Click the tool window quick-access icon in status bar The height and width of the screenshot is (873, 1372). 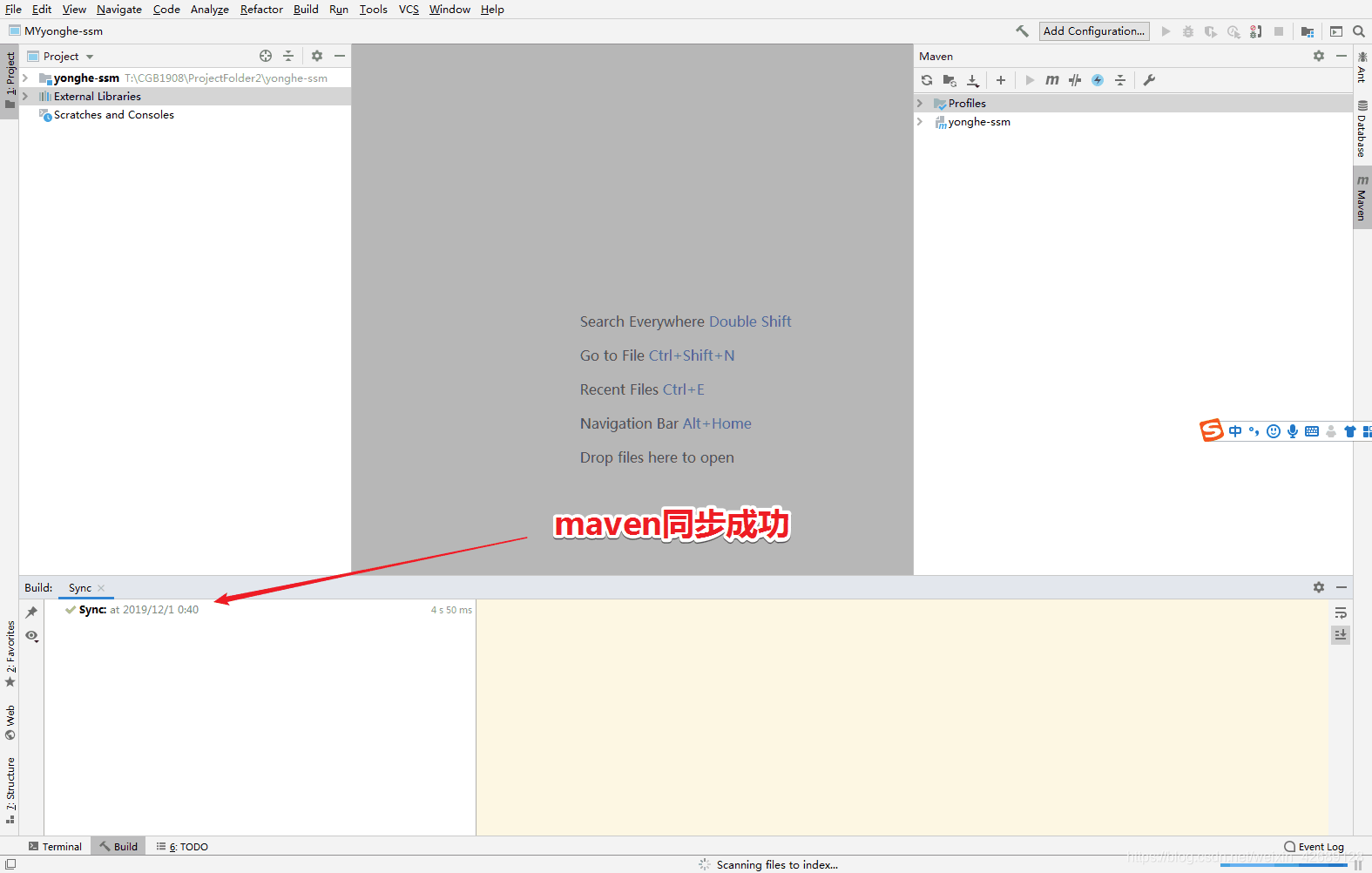pyautogui.click(x=10, y=864)
